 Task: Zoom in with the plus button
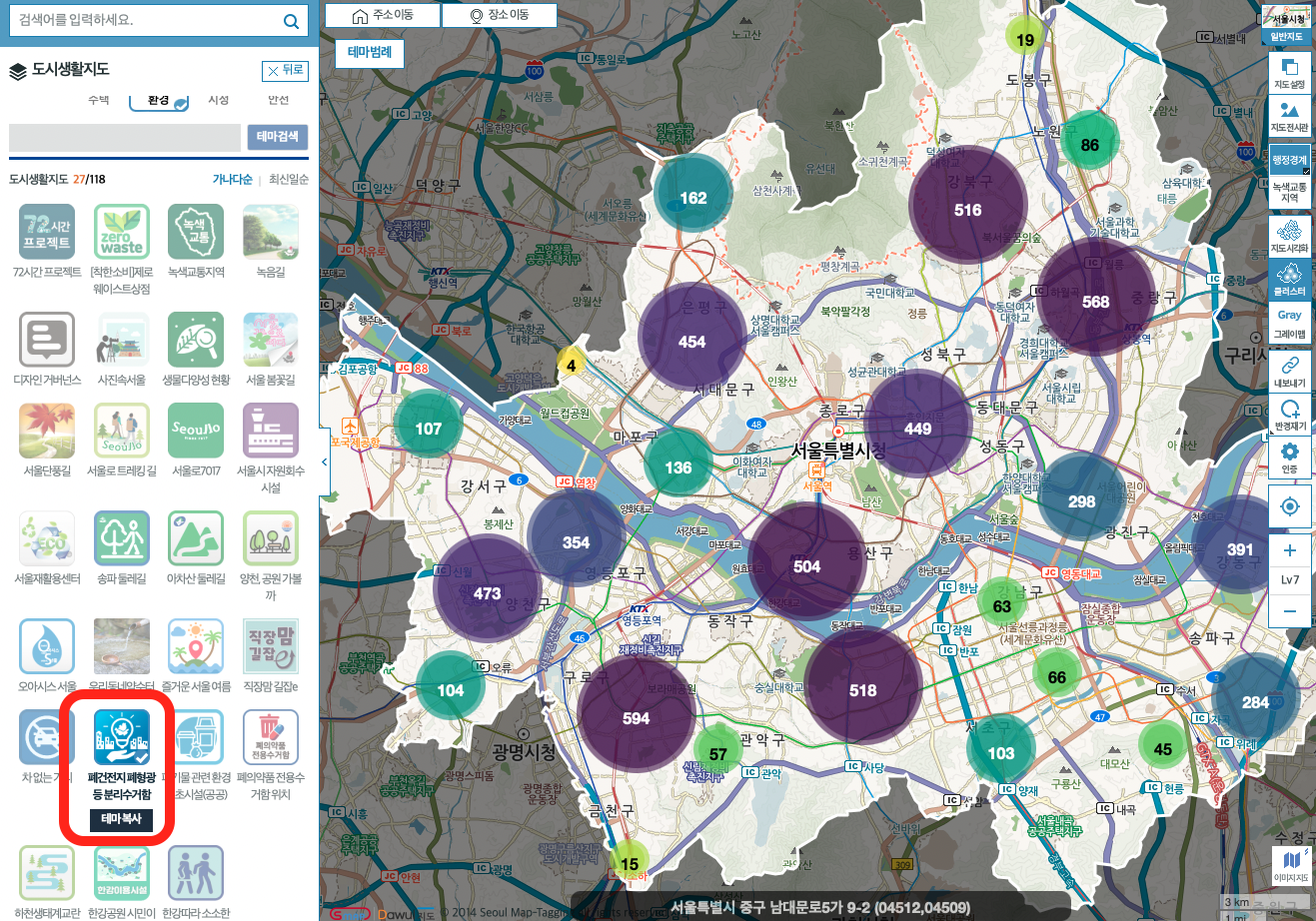pyautogui.click(x=1289, y=550)
